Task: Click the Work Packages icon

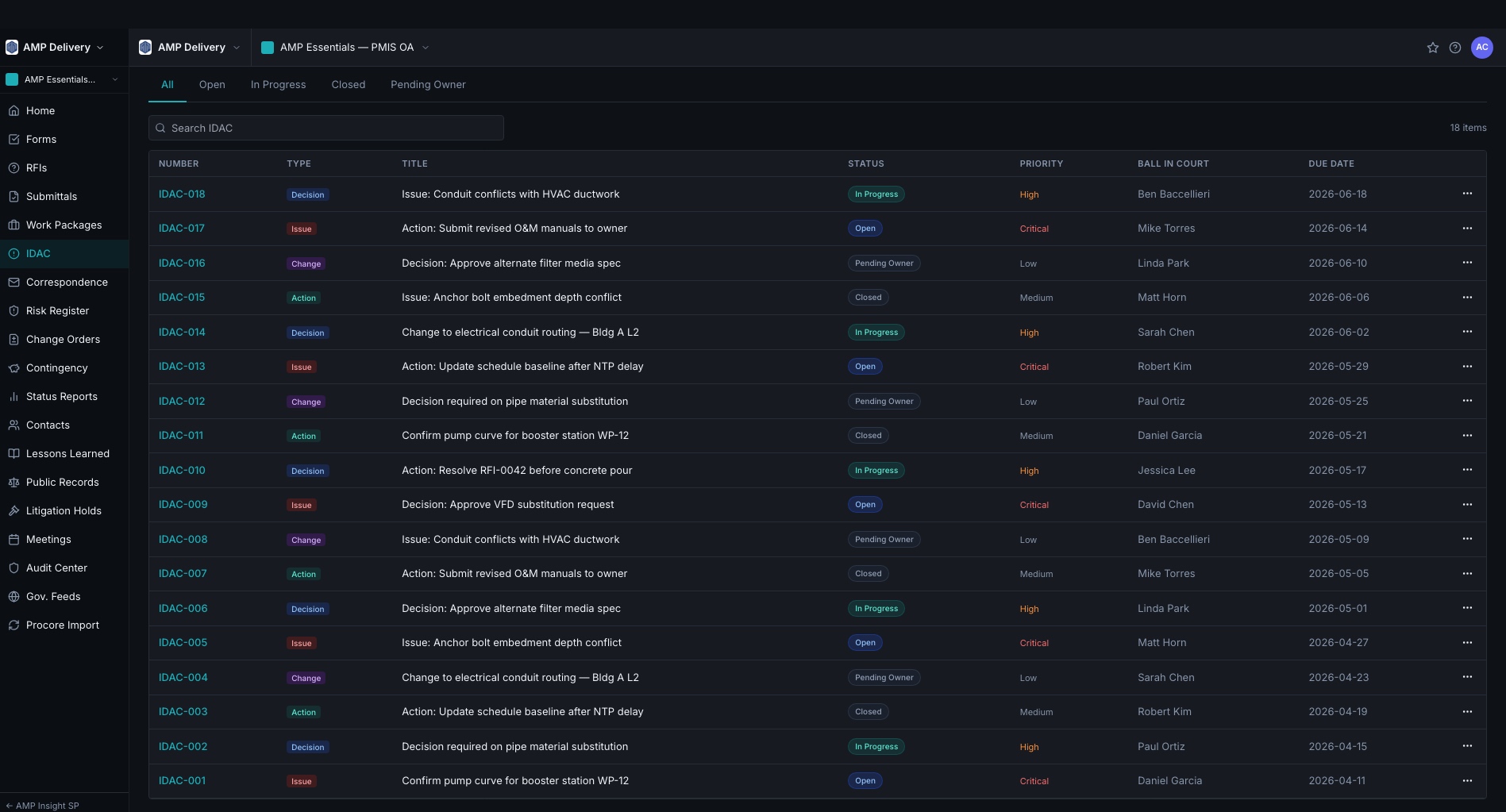Action: pos(13,225)
